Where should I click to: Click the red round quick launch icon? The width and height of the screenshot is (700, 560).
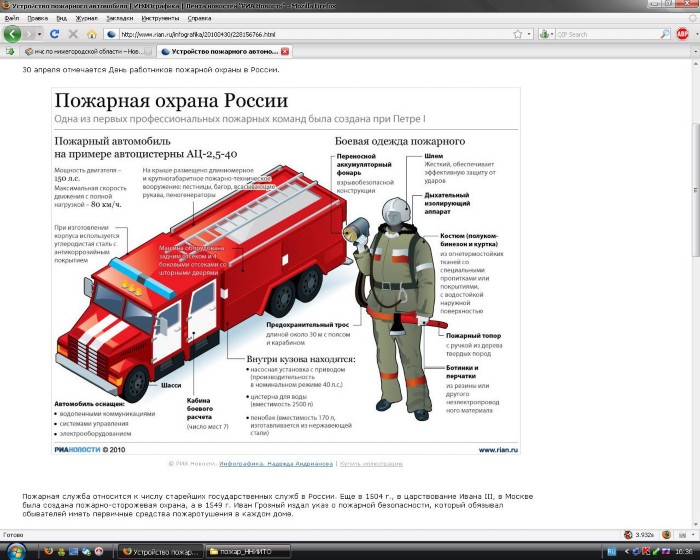[99, 552]
